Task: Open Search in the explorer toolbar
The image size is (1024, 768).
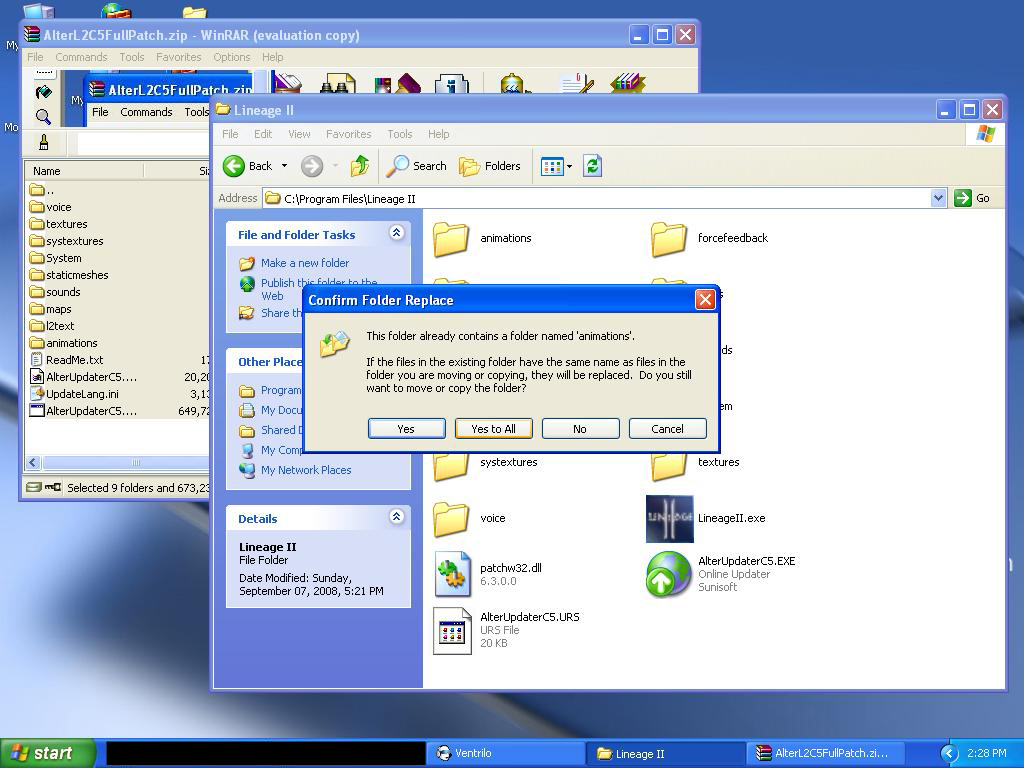Action: click(417, 166)
